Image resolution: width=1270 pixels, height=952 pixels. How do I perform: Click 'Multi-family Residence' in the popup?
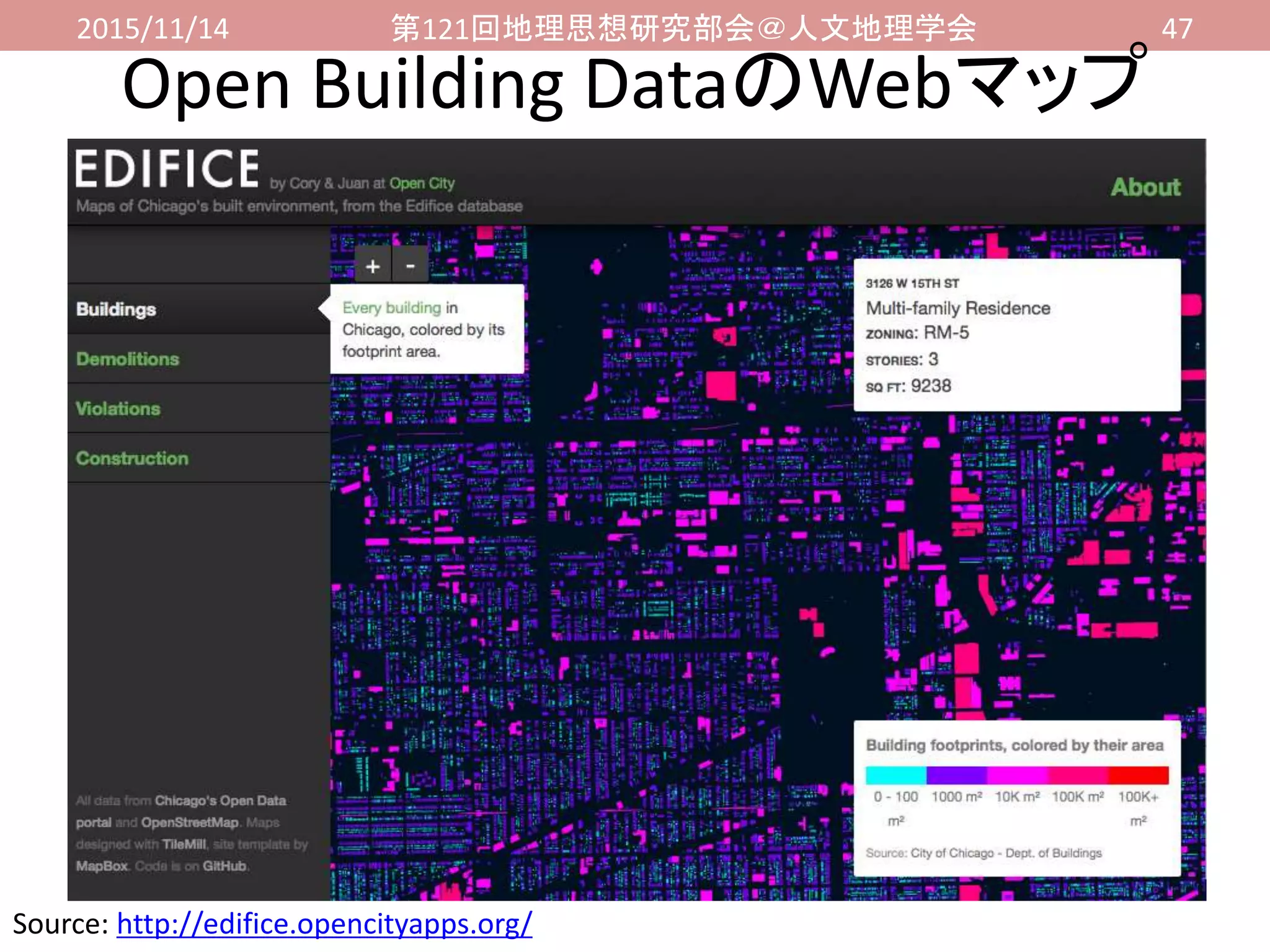tap(958, 308)
